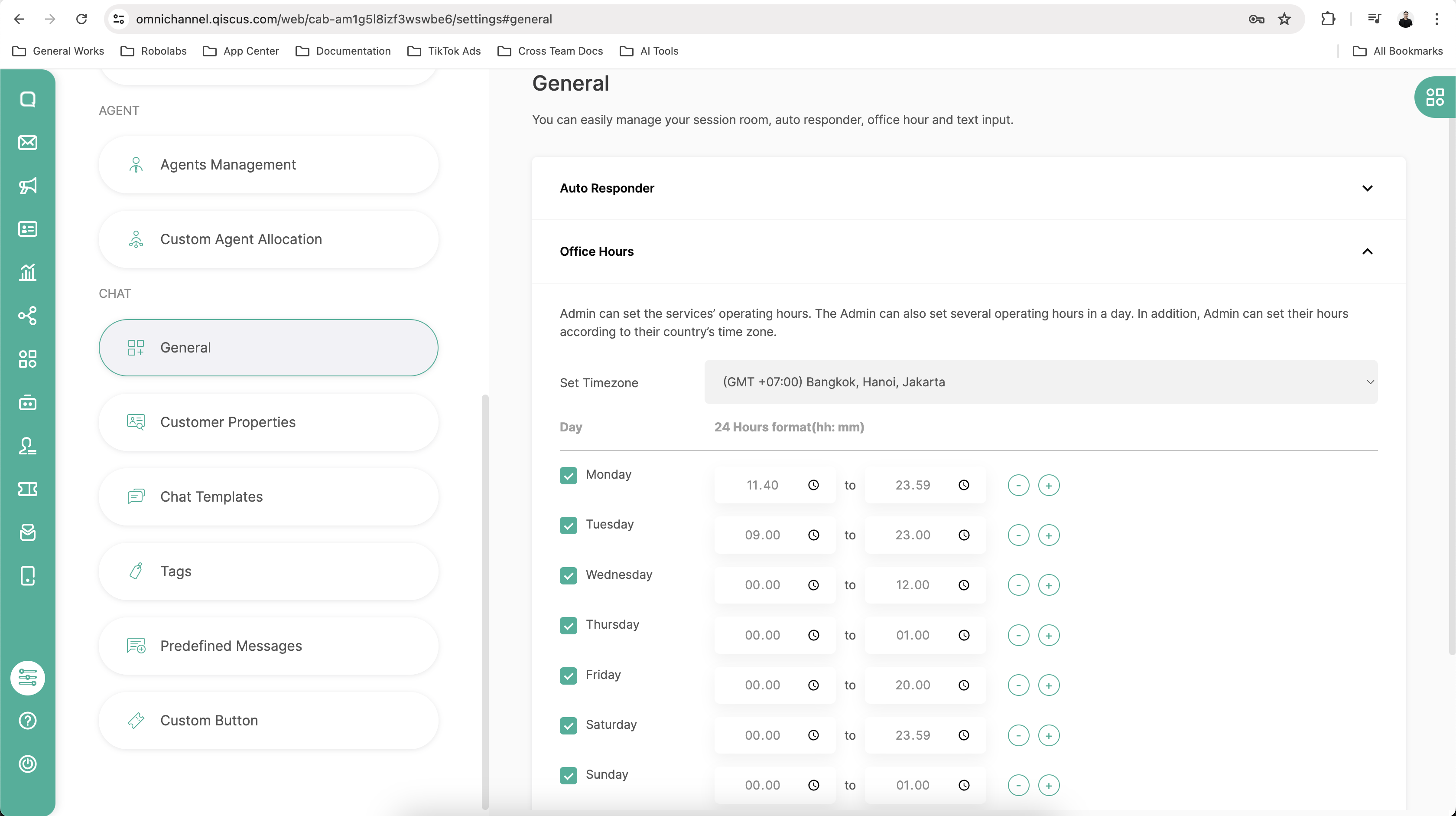This screenshot has width=1456, height=816.
Task: Click the help question mark icon
Action: point(28,721)
